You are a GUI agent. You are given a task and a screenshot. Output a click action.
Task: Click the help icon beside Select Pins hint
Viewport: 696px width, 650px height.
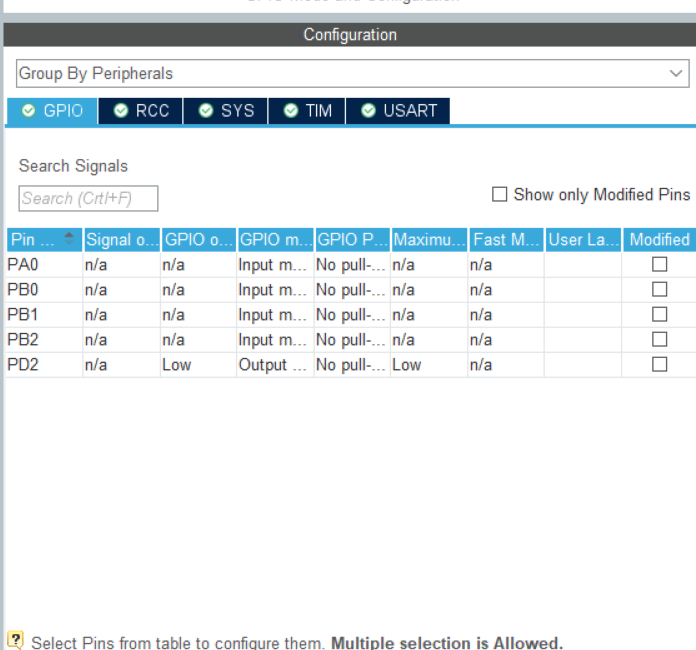coord(16,640)
